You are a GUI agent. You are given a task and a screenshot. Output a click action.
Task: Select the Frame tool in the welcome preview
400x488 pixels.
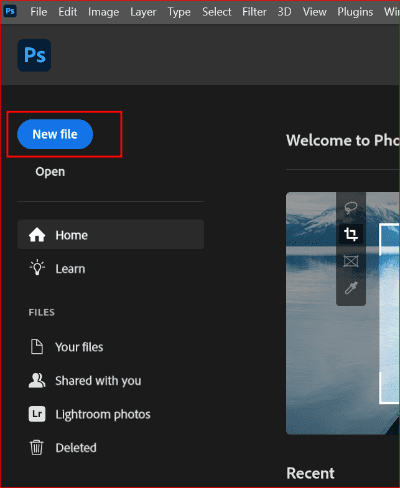351,261
